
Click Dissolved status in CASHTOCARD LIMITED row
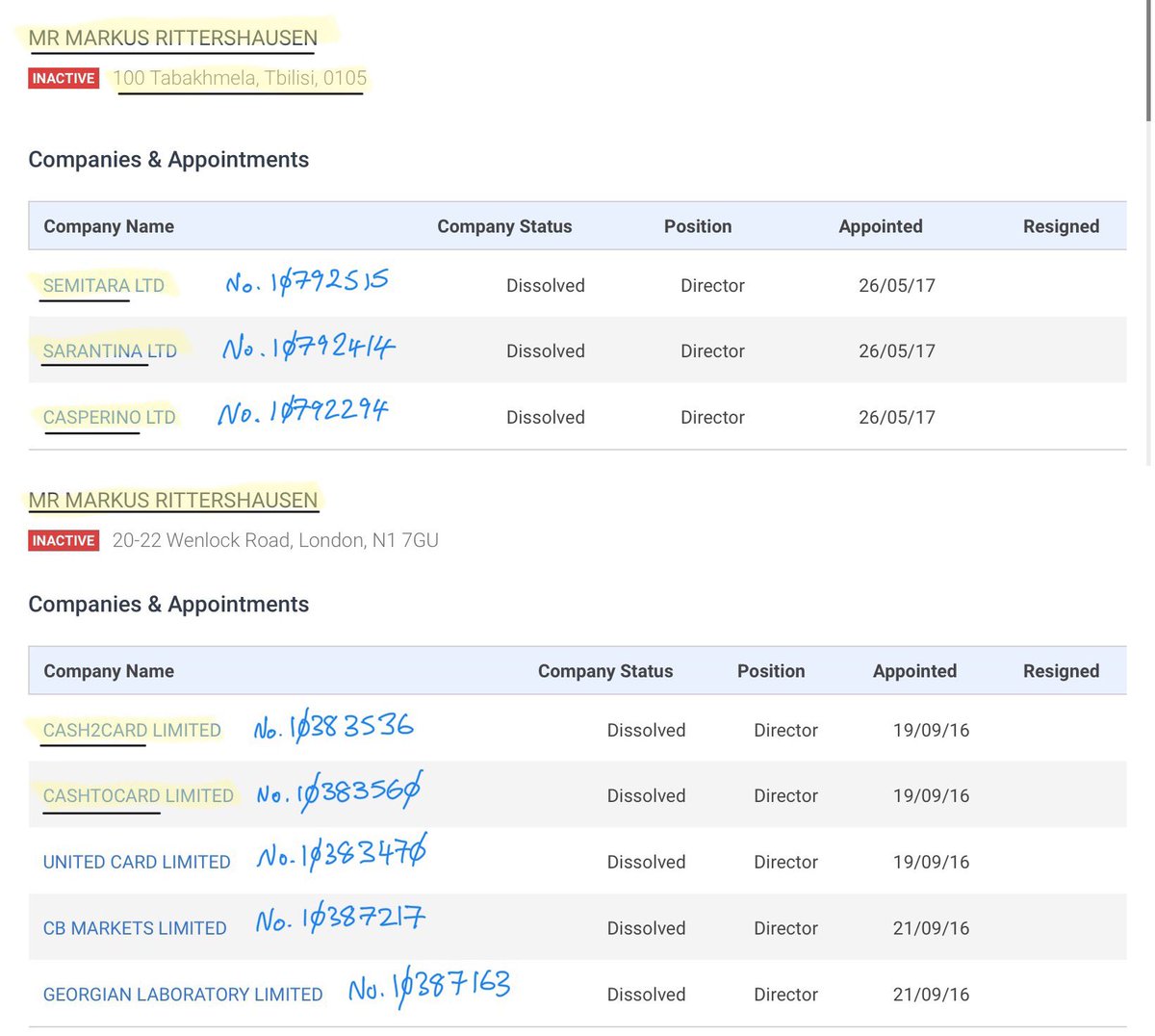coord(647,796)
